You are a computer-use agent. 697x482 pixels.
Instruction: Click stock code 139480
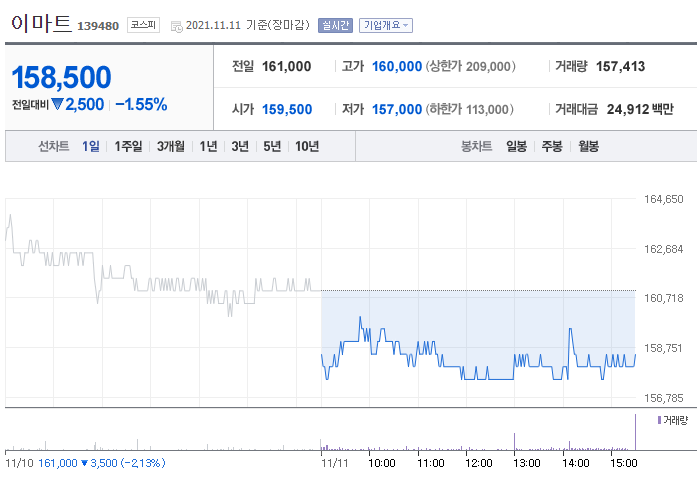[x=98, y=26]
